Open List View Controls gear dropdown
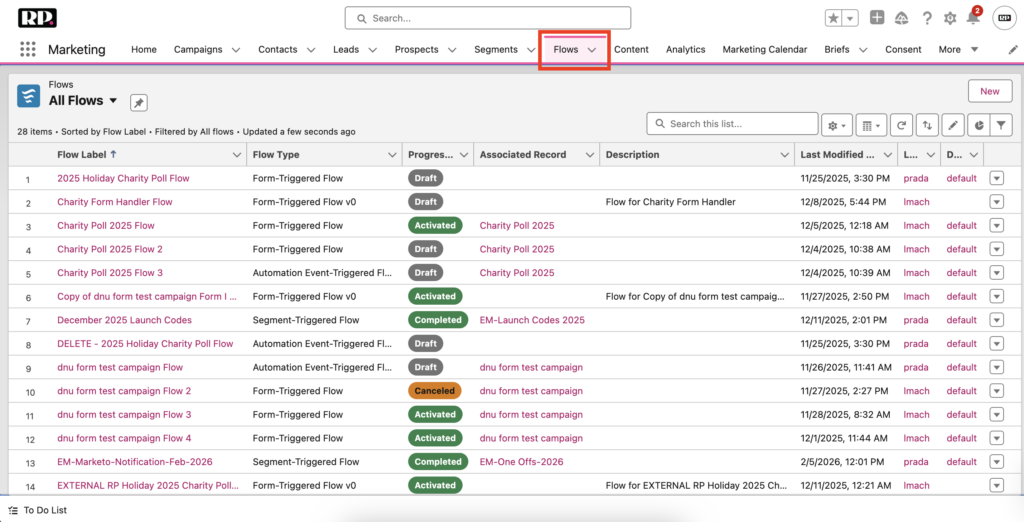 (836, 125)
